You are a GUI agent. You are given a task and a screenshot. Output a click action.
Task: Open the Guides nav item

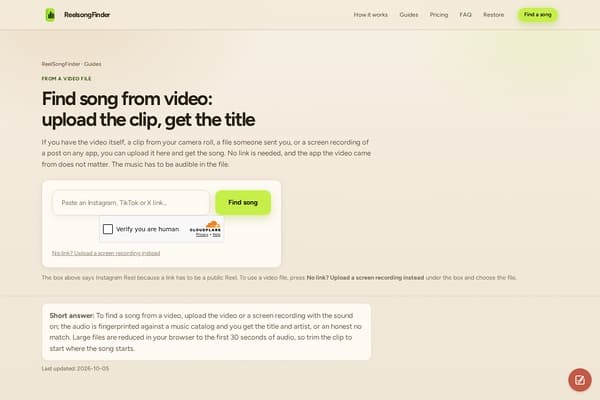[x=409, y=15]
